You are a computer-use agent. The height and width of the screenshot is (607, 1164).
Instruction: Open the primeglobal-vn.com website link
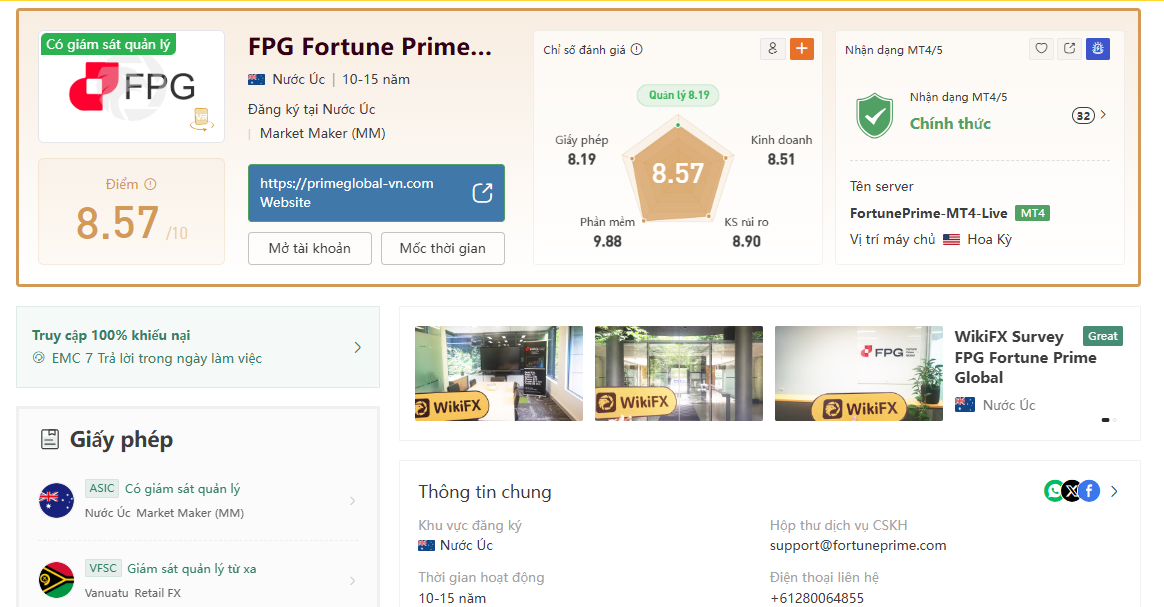pos(376,193)
